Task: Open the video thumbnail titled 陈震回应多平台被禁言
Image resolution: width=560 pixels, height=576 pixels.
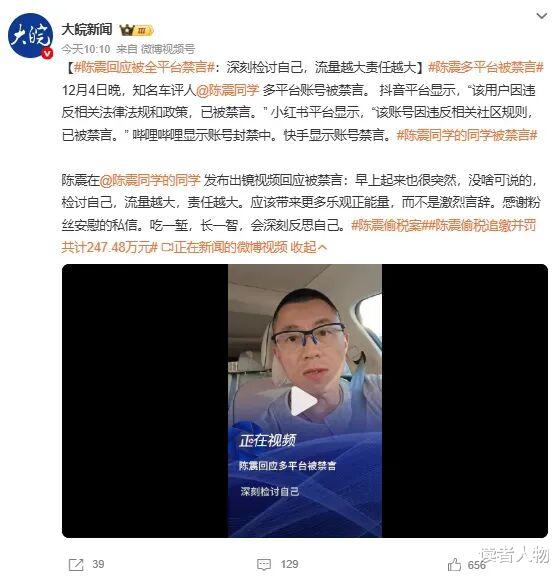Action: pyautogui.click(x=305, y=401)
